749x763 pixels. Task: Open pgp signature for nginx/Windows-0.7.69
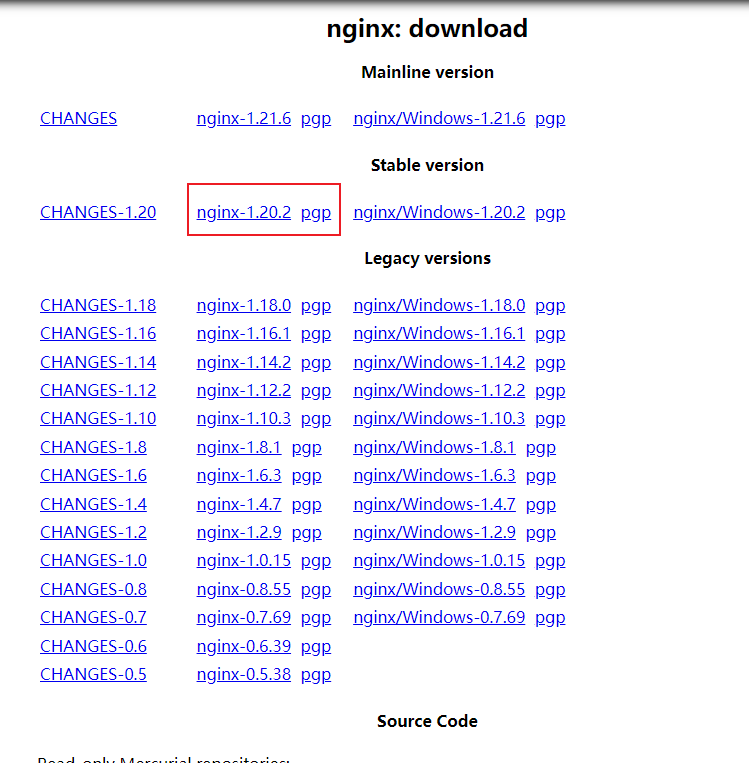click(x=550, y=618)
